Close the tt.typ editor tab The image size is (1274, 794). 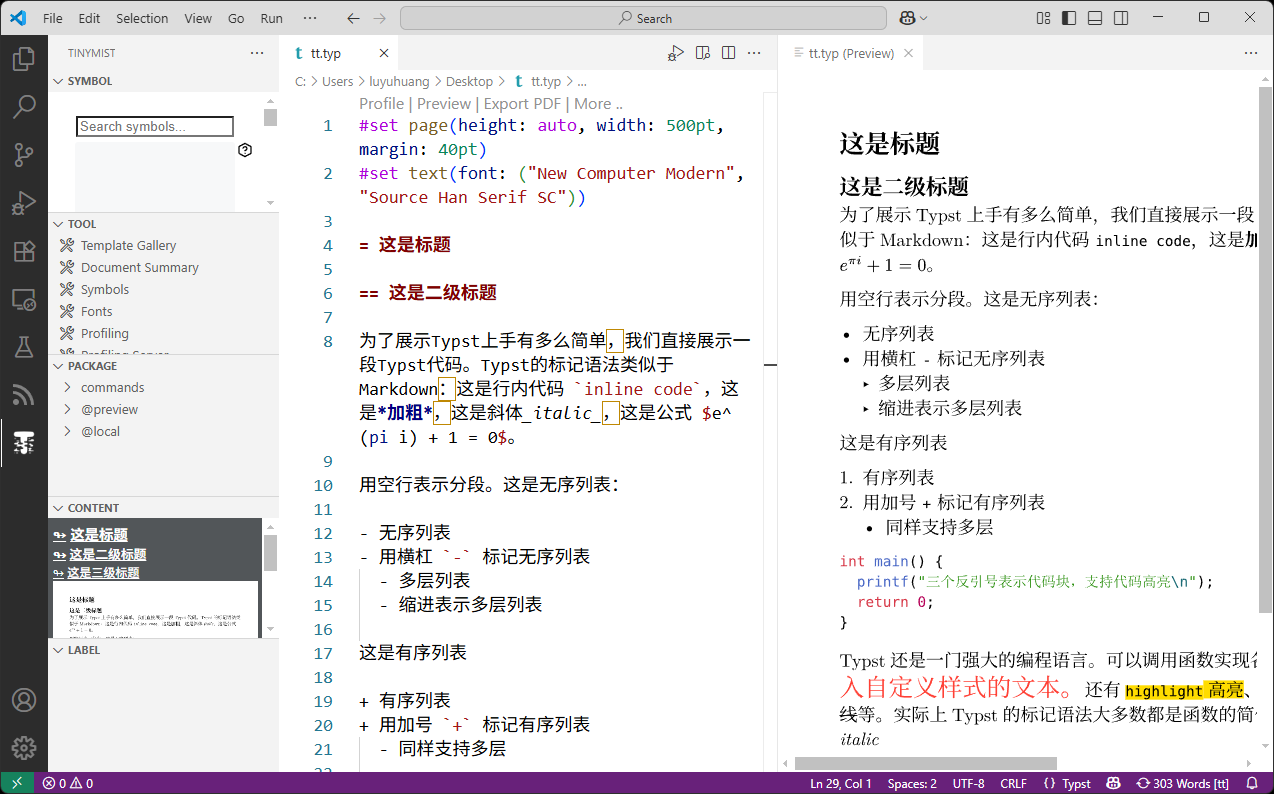(x=384, y=54)
